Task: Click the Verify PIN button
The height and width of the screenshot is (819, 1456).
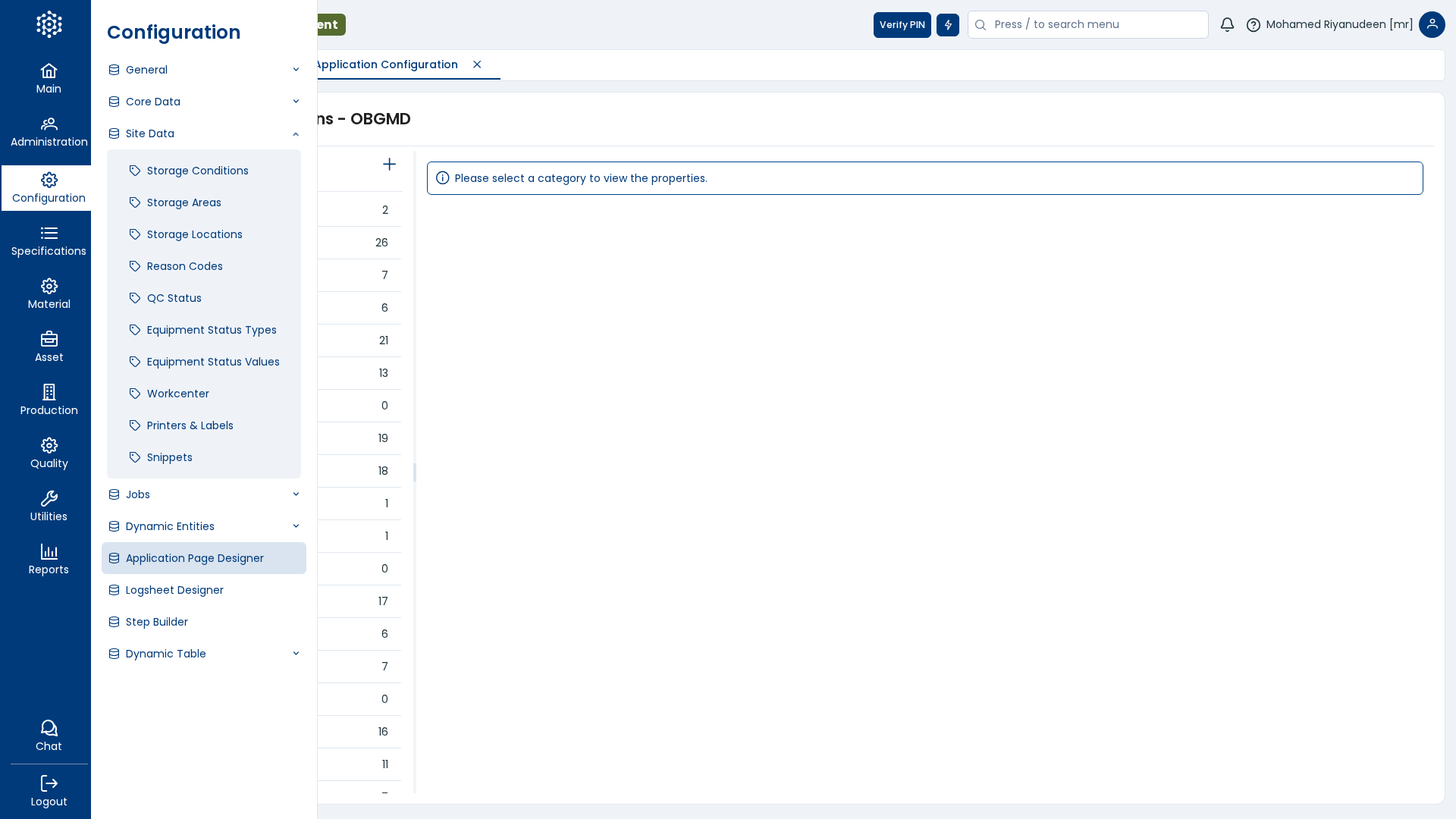Action: coord(902,25)
